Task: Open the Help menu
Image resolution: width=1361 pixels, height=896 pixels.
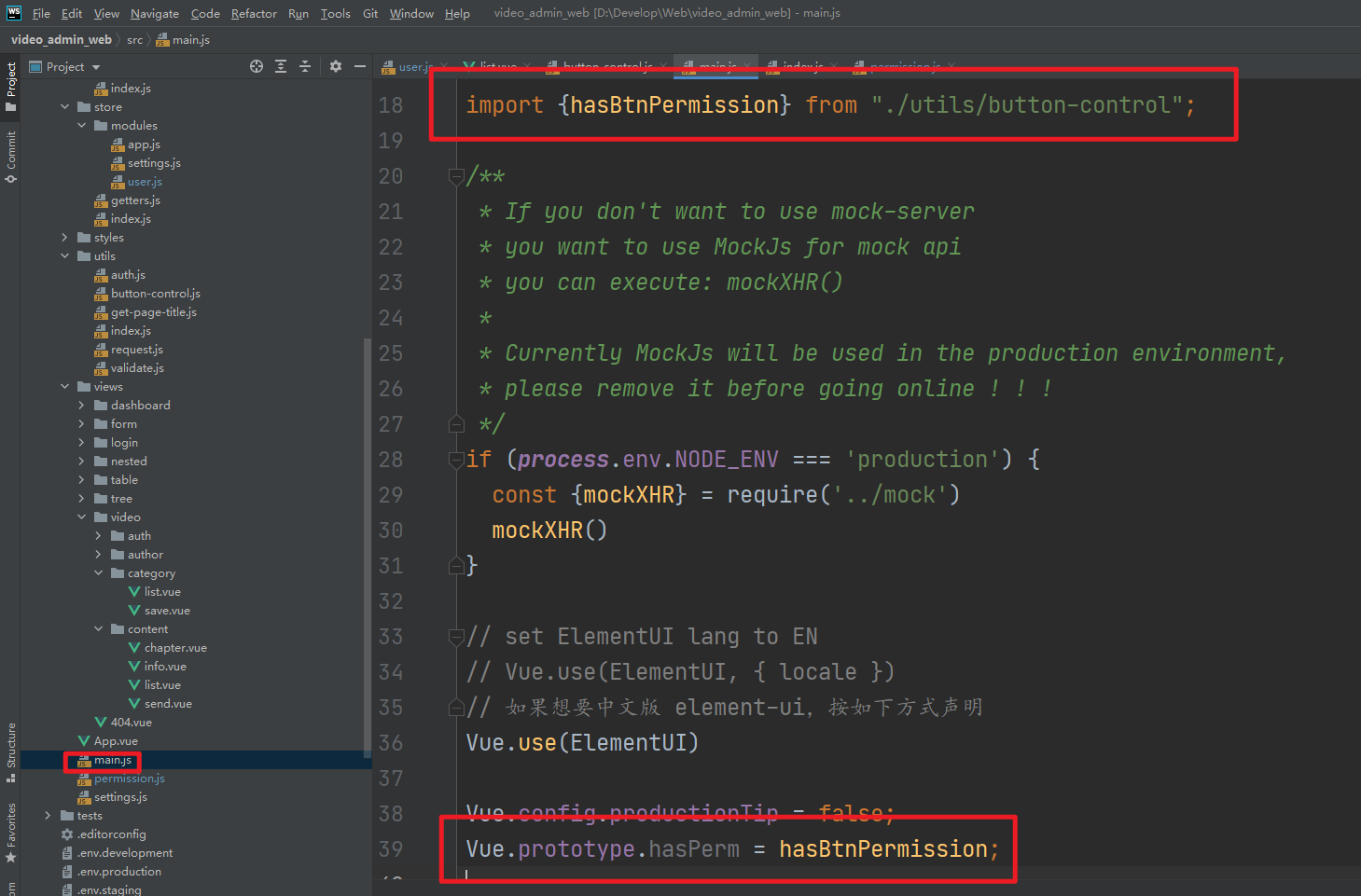Action: coord(457,14)
